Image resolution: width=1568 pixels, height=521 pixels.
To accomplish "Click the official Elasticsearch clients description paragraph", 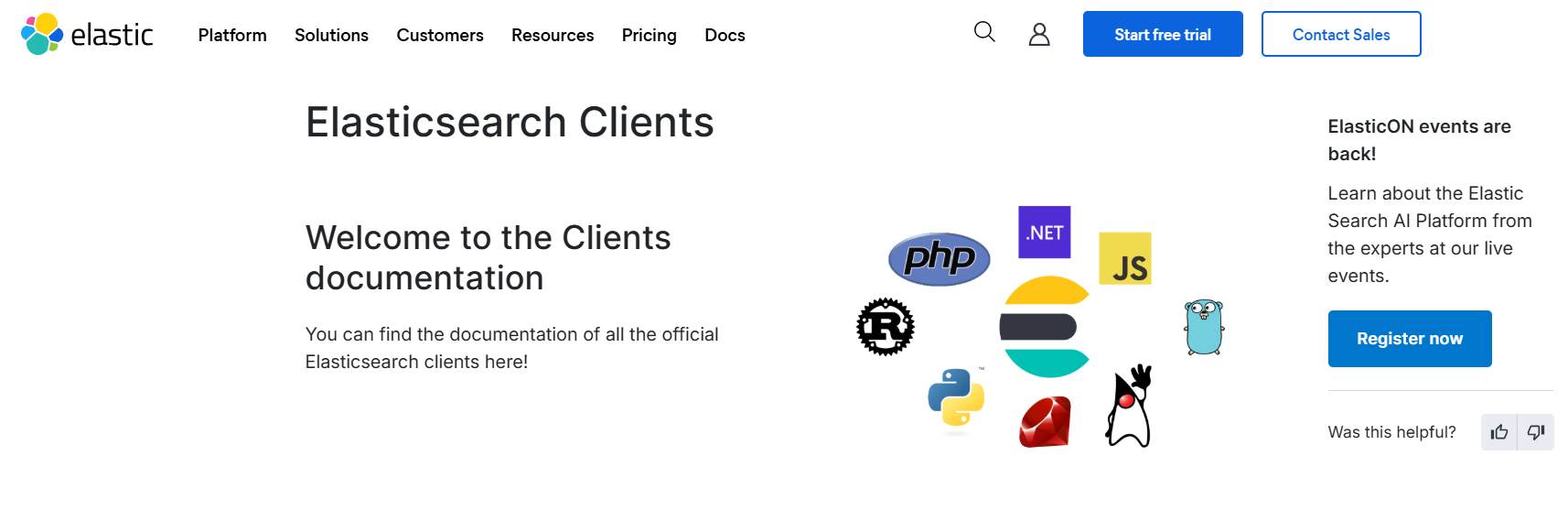I will 512,348.
